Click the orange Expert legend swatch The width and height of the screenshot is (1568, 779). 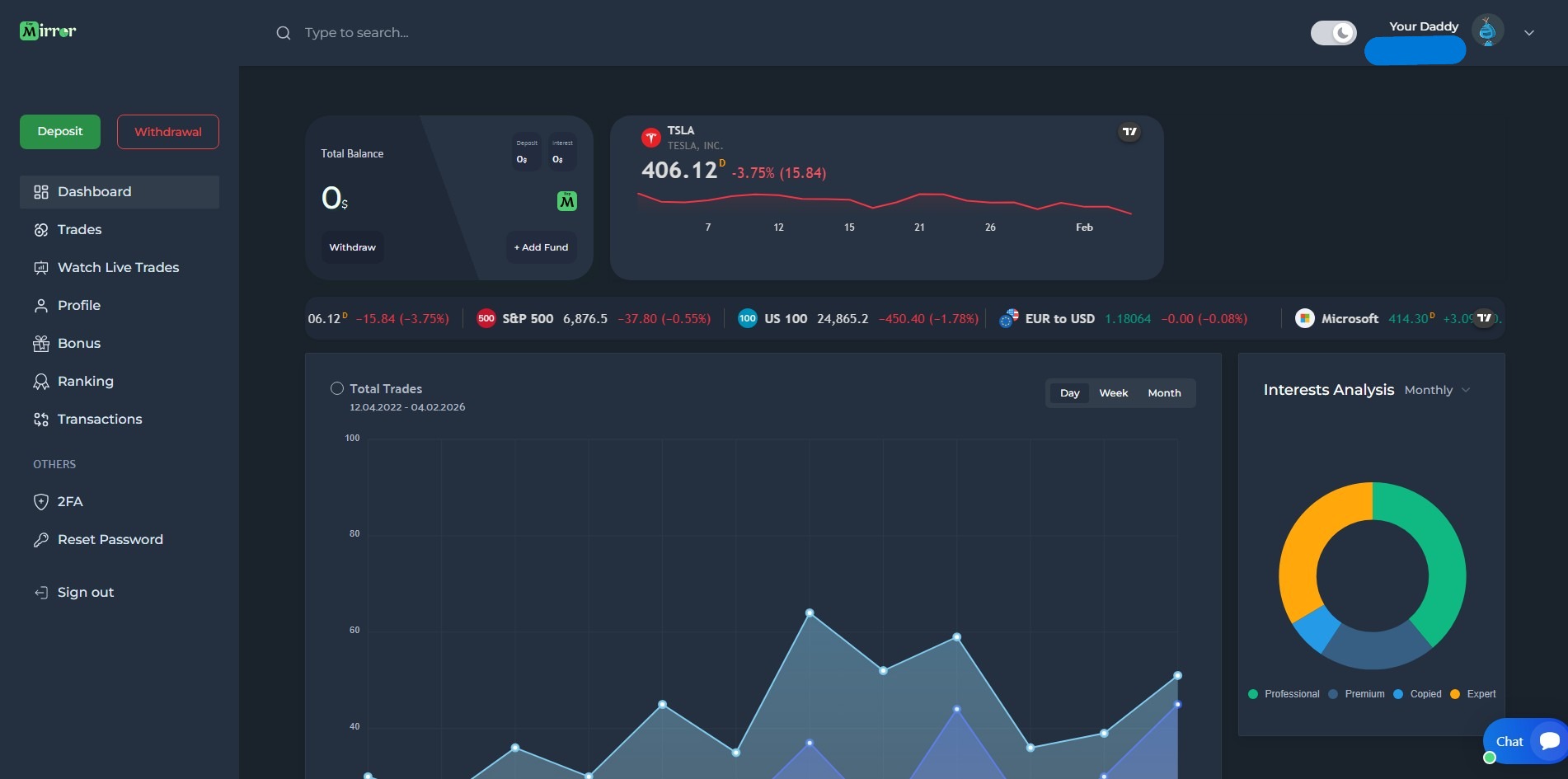[x=1455, y=694]
